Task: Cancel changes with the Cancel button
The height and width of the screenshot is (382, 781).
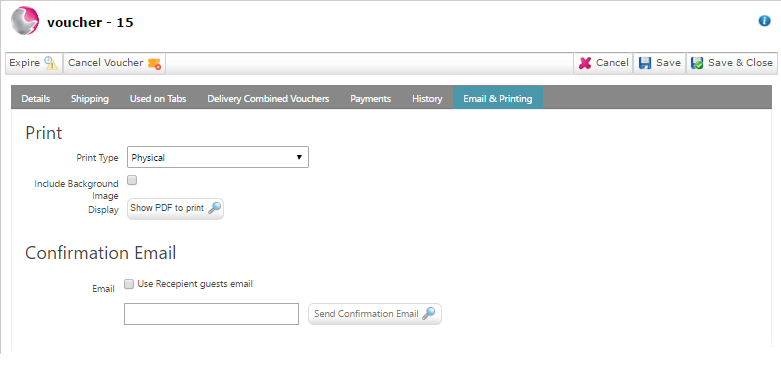Action: (x=603, y=63)
